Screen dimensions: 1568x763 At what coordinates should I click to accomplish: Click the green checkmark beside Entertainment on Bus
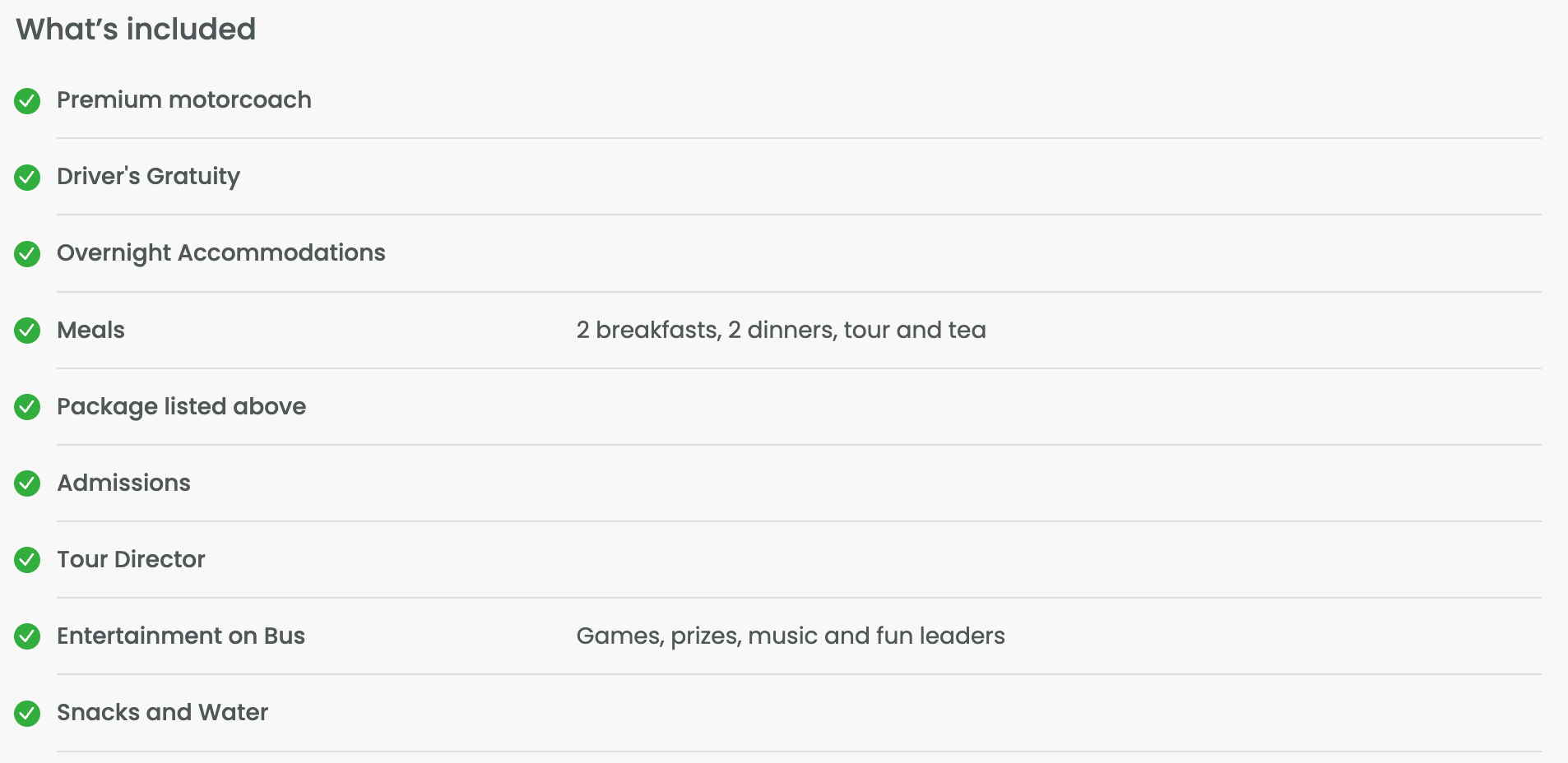[x=27, y=636]
